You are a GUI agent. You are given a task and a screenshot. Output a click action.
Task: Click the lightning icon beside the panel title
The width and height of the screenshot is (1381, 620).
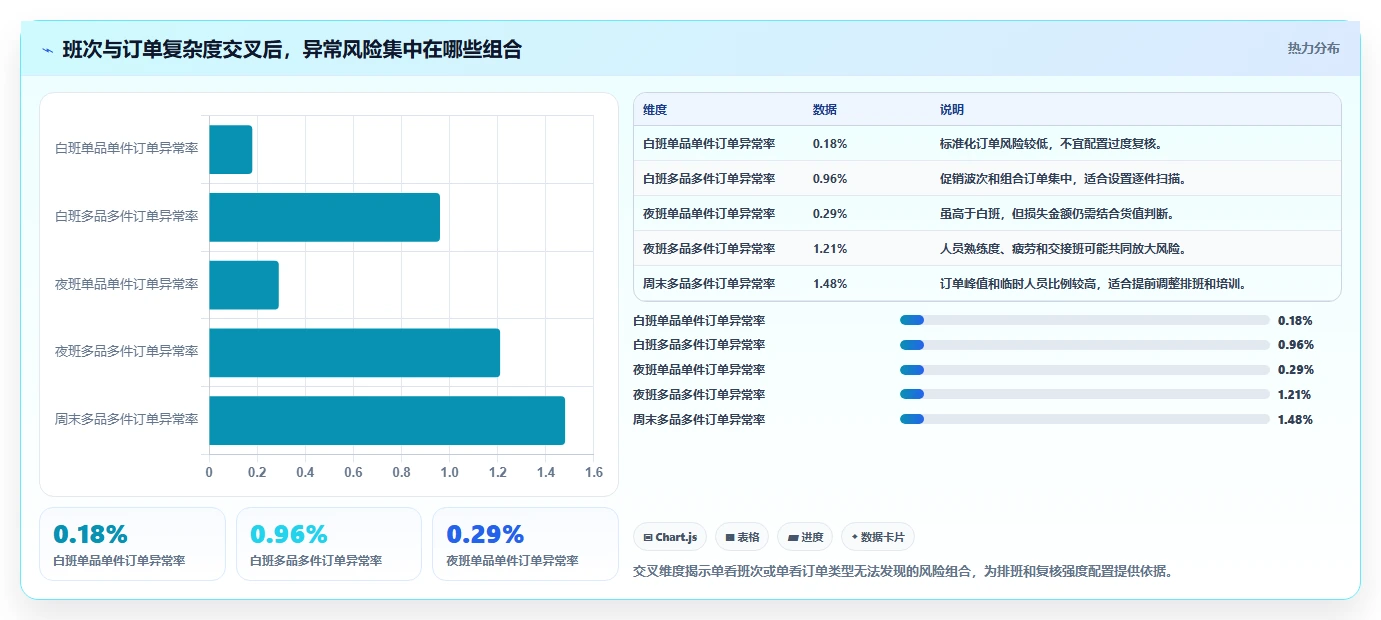pos(47,50)
